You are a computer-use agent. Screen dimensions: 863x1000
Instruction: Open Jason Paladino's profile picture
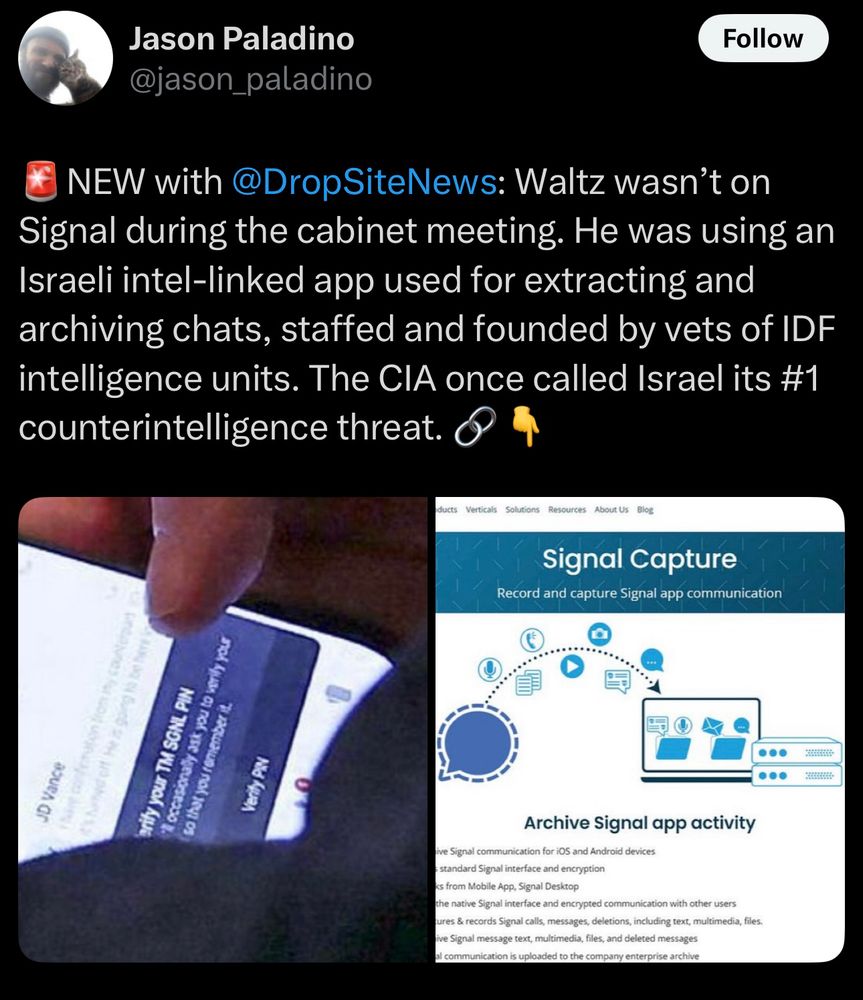66,58
